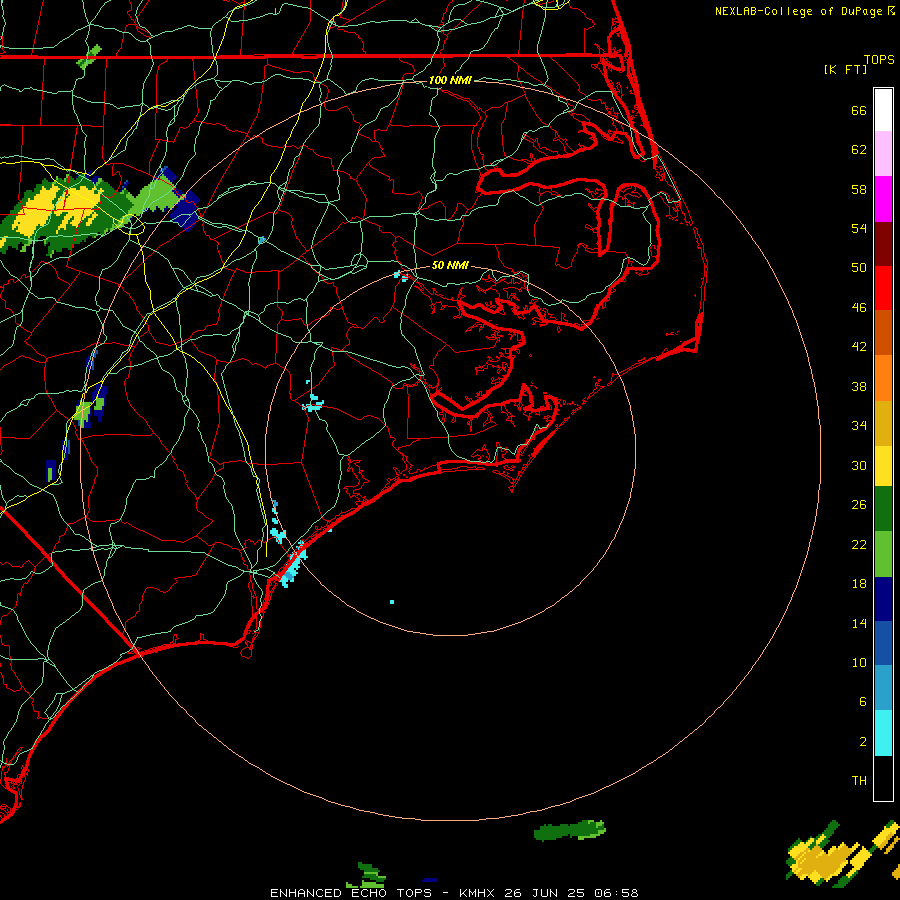Click the 100 NMI range ring label
The height and width of the screenshot is (900, 900).
click(450, 80)
